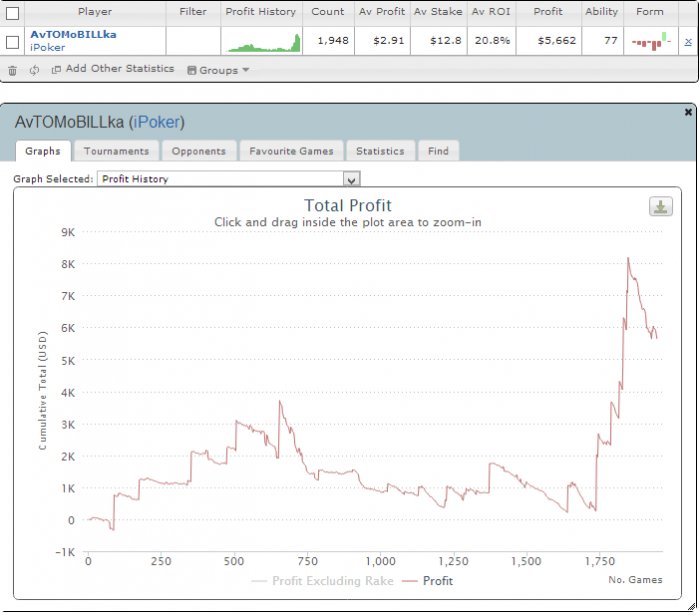This screenshot has height=615, width=700.
Task: Click the Profit History sparkline thumbnail
Action: coord(262,42)
